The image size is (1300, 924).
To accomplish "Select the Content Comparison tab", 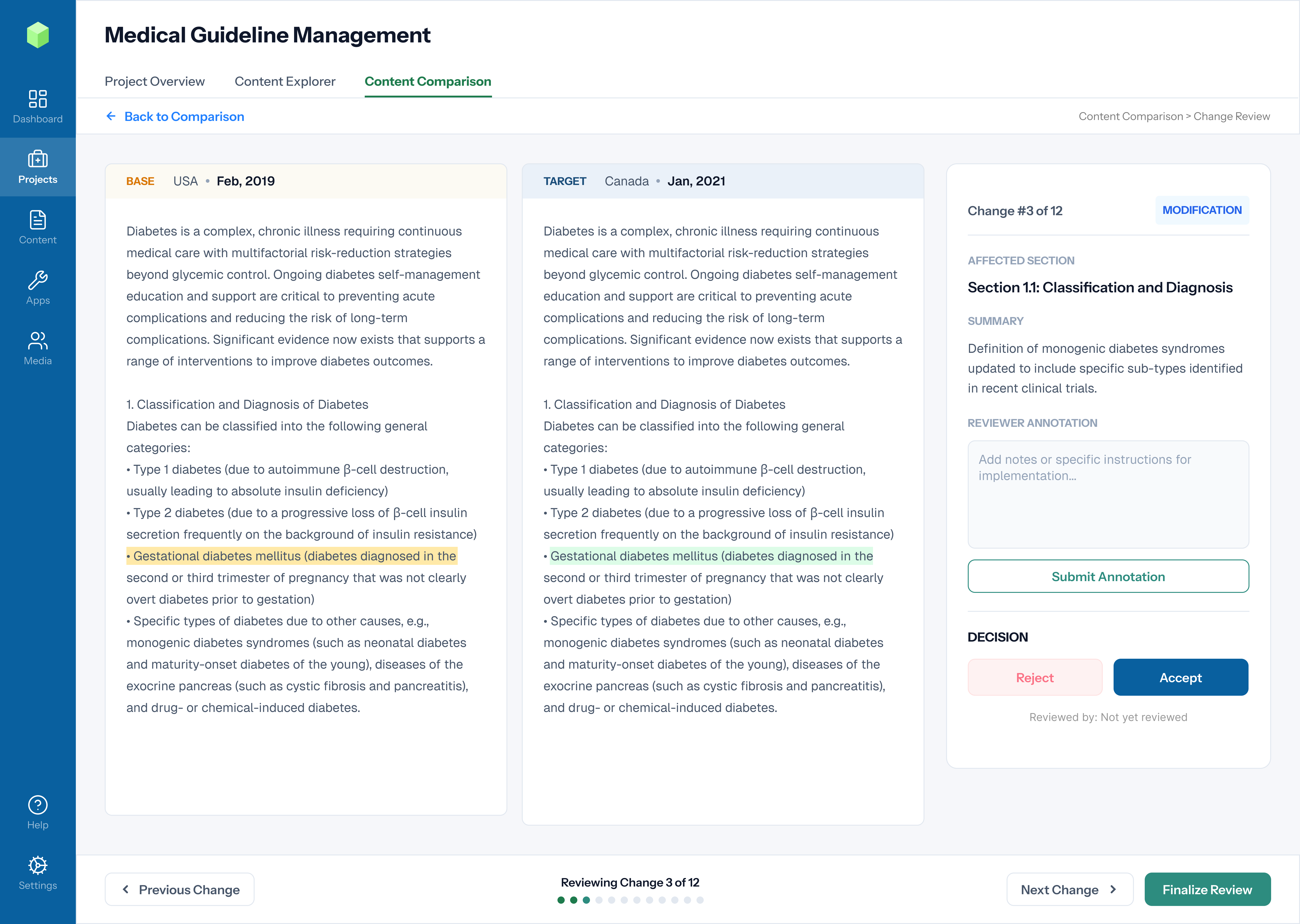I will [x=428, y=81].
